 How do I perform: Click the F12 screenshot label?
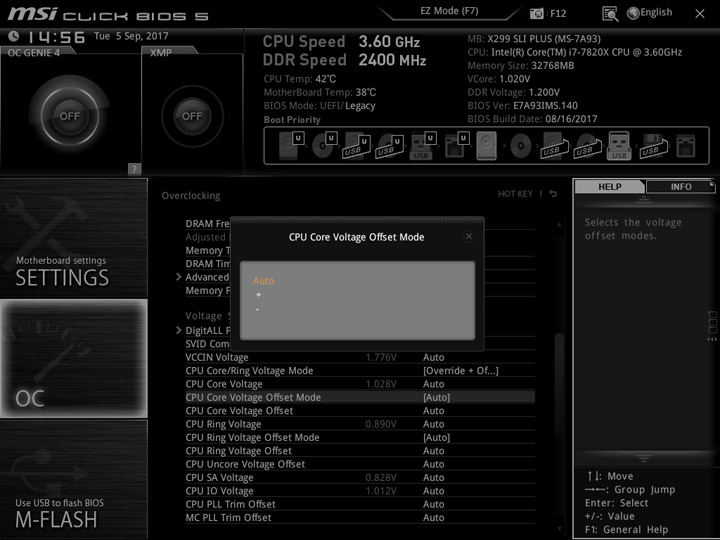[558, 13]
